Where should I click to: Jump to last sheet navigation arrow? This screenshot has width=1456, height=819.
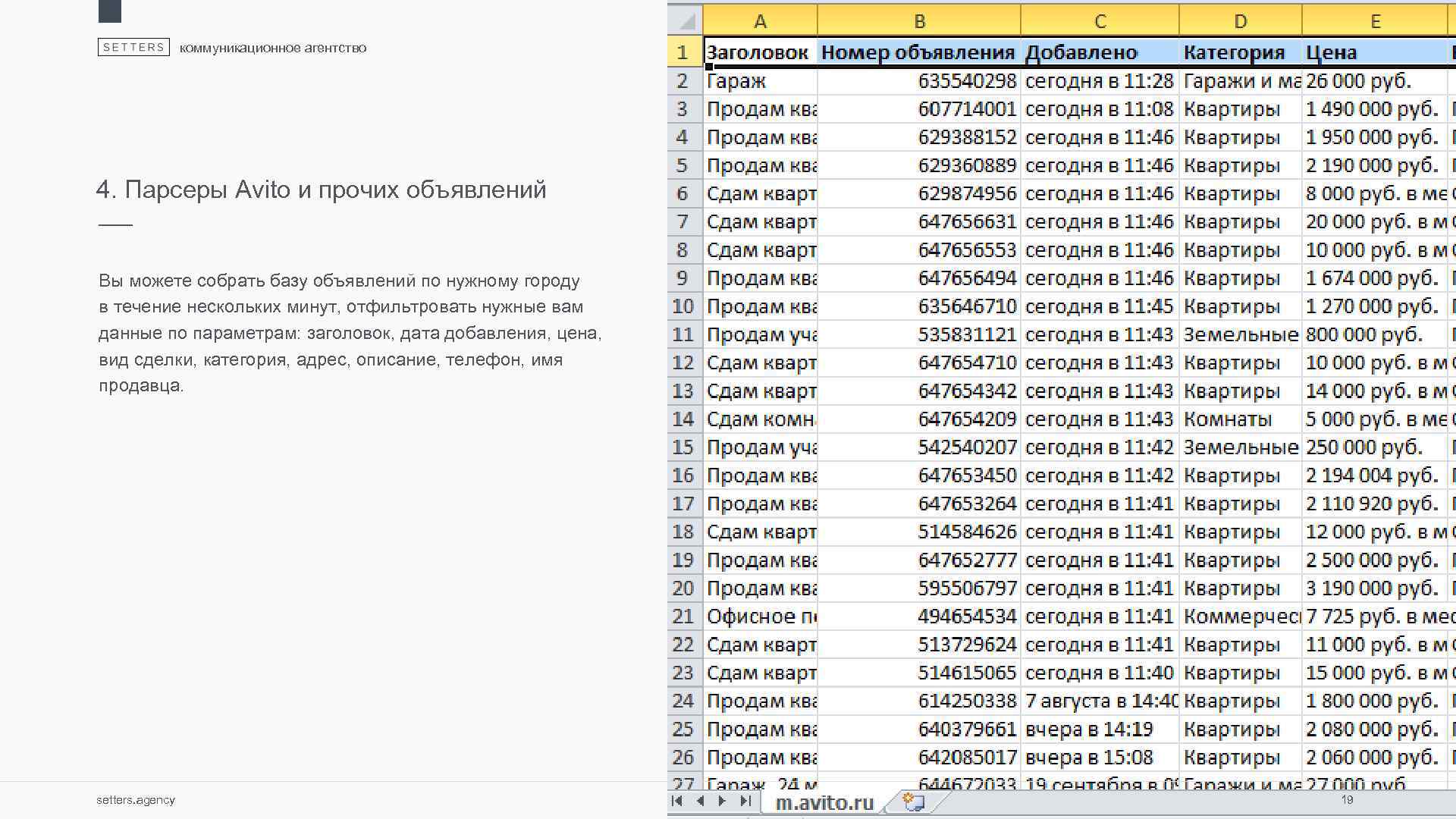coord(745,801)
